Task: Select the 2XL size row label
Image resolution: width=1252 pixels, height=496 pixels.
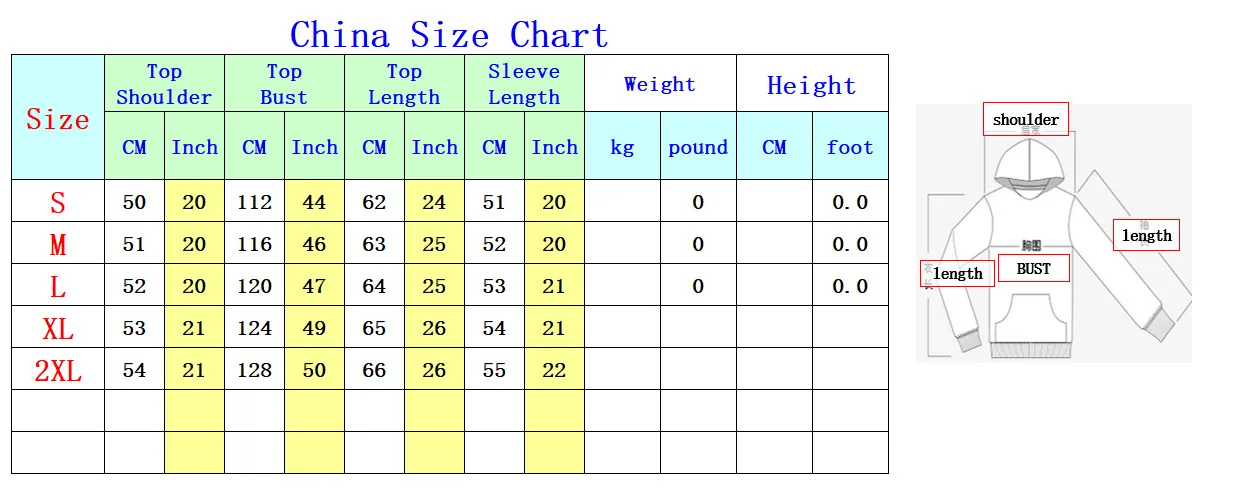Action: 58,369
